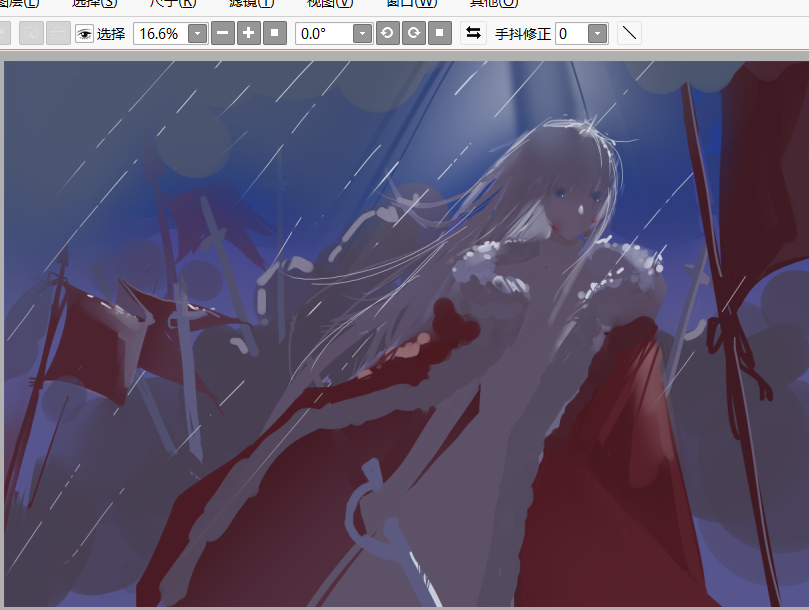
Task: Enable the straight line drawing mode
Action: 629,33
